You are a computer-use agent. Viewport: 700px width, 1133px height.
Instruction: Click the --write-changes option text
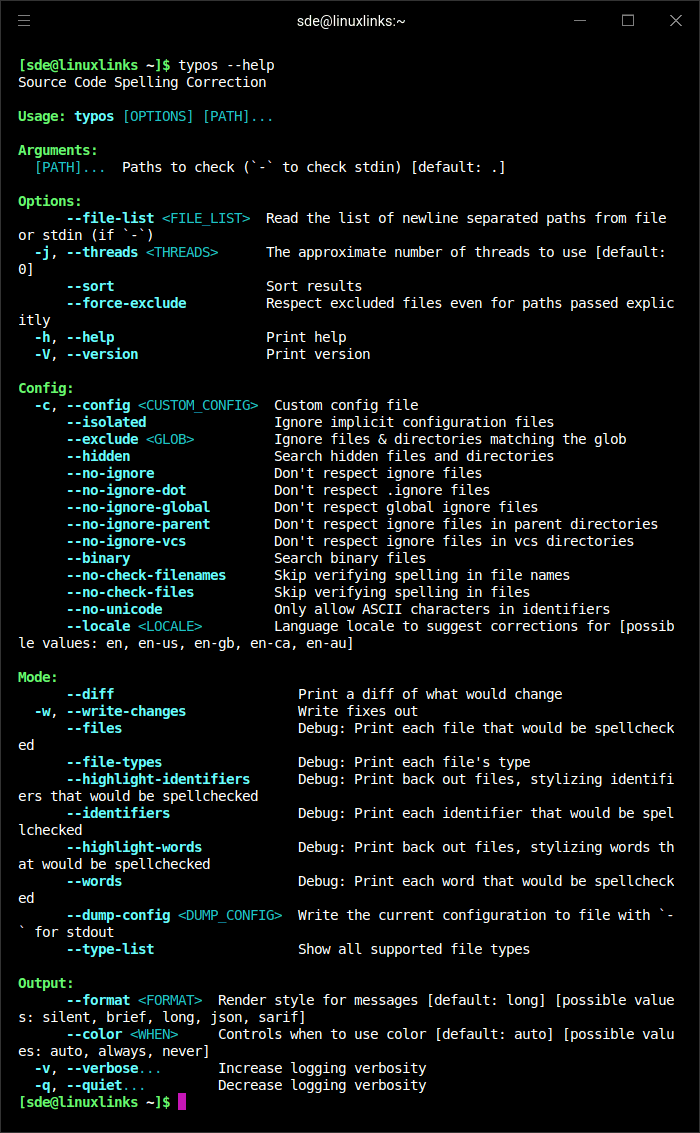click(126, 711)
